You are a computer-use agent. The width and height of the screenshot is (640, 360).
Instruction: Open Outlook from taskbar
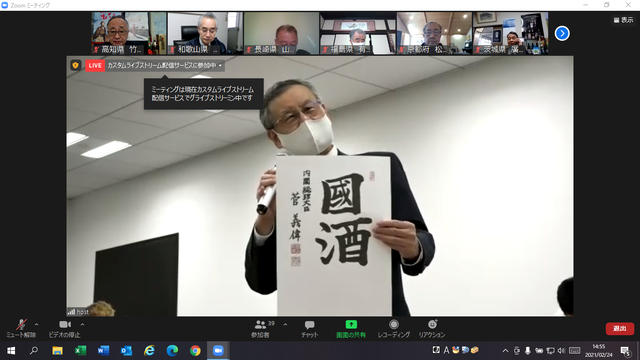click(126, 351)
